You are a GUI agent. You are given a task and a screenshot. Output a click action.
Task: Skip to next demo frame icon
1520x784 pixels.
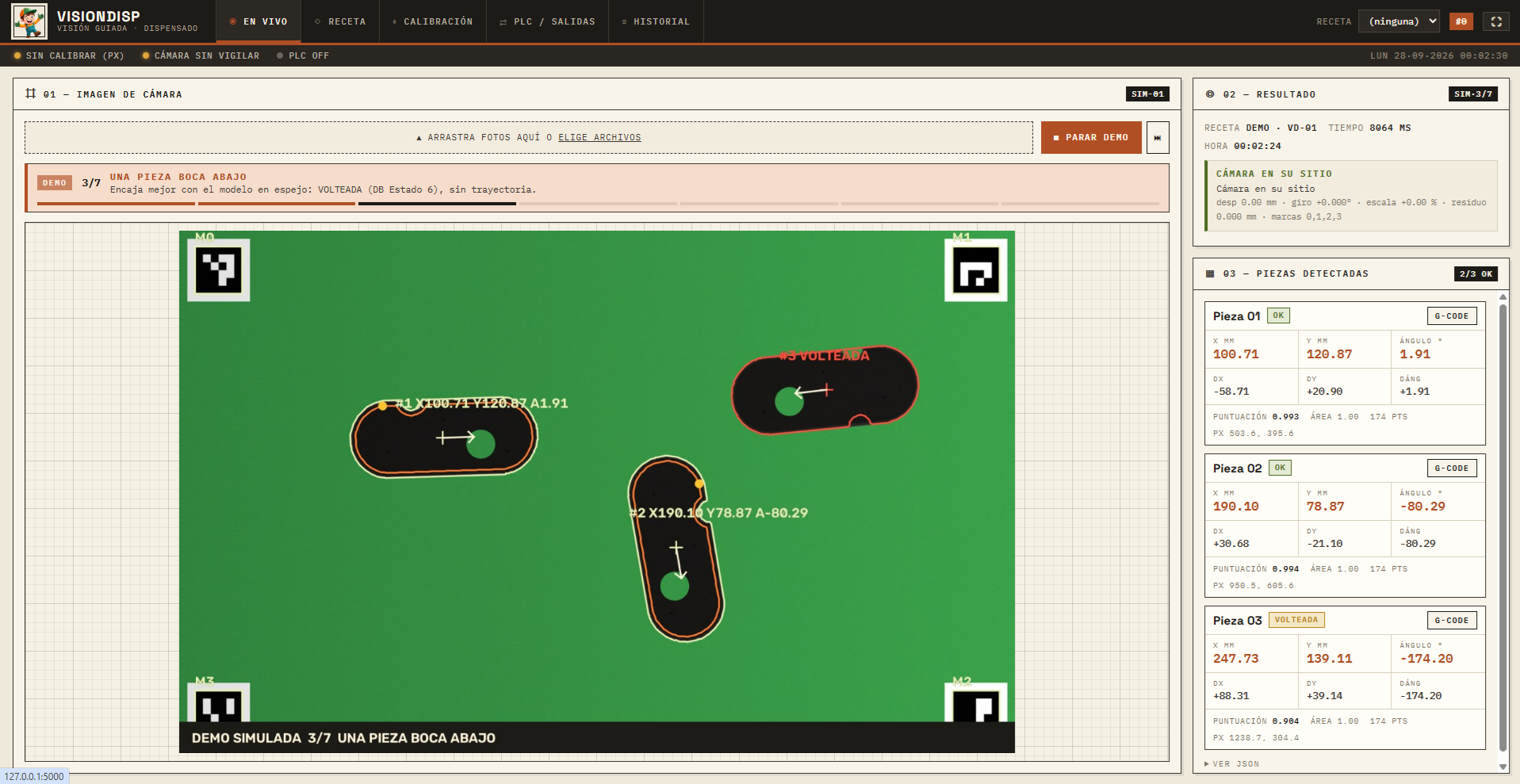point(1158,137)
